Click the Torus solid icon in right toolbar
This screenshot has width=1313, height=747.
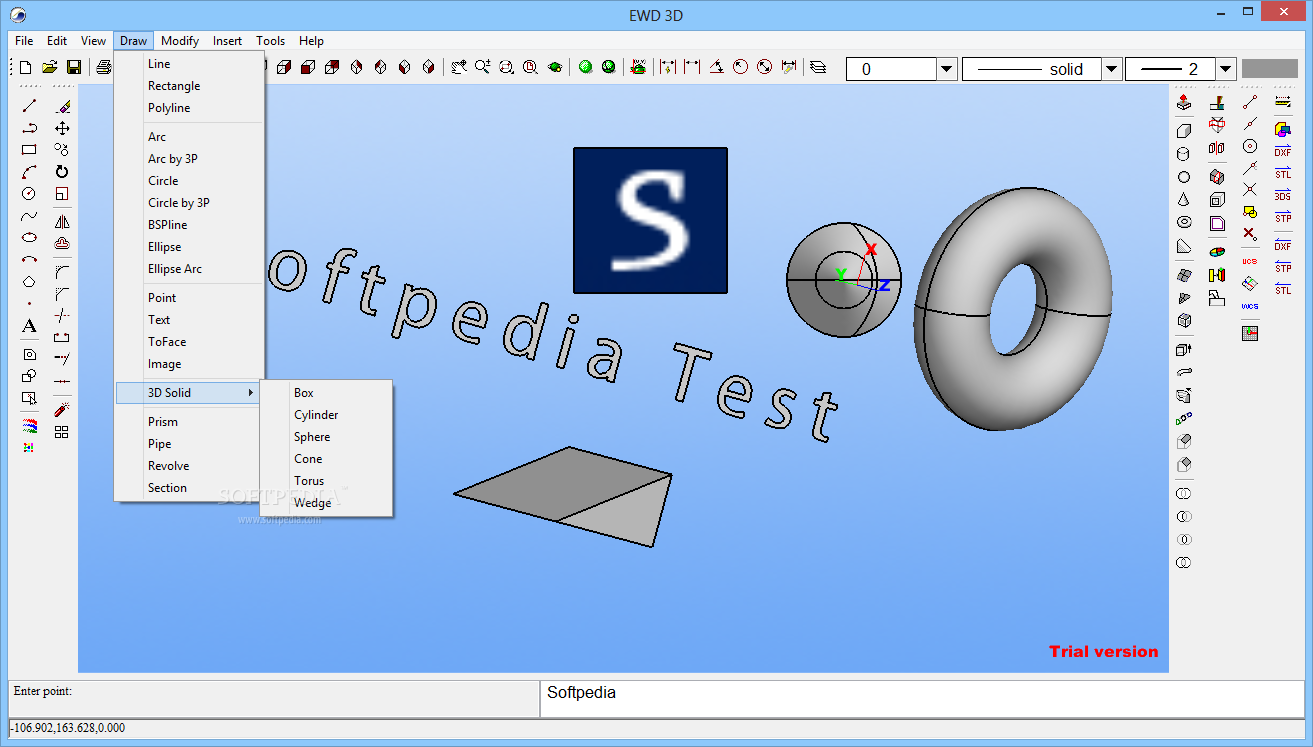1184,222
